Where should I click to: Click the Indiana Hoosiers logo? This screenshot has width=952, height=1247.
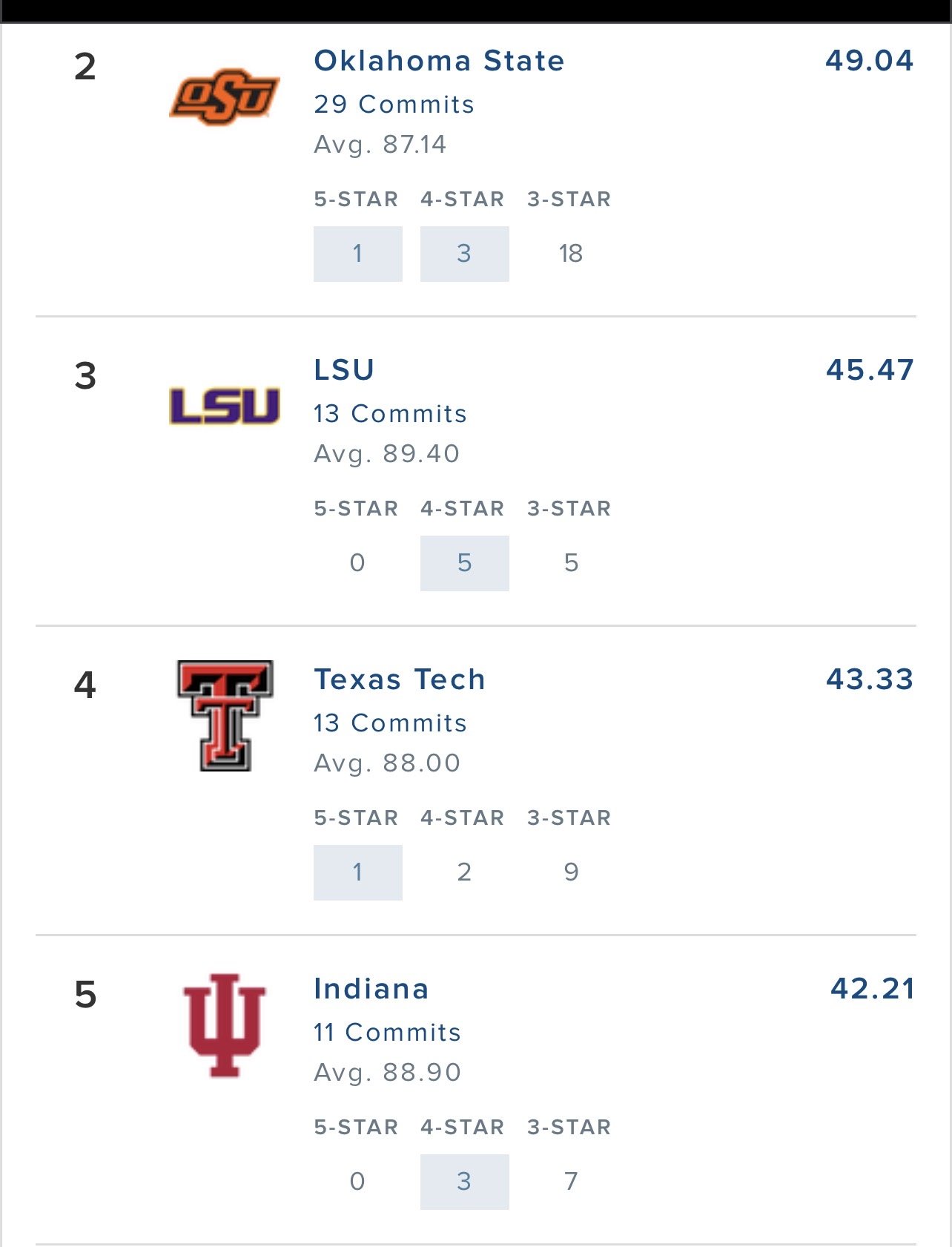coord(225,1024)
